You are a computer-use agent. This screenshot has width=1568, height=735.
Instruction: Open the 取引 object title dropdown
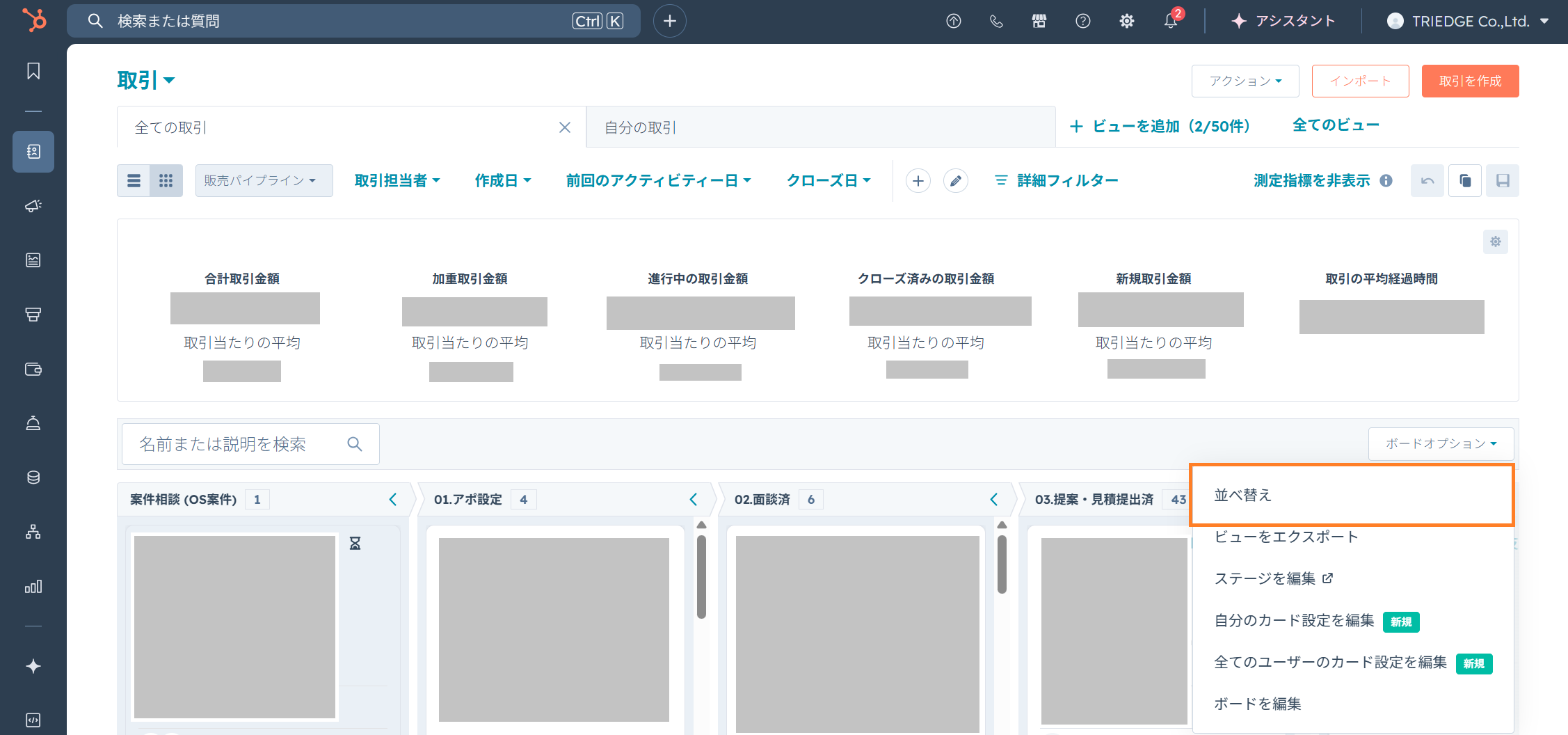[146, 80]
